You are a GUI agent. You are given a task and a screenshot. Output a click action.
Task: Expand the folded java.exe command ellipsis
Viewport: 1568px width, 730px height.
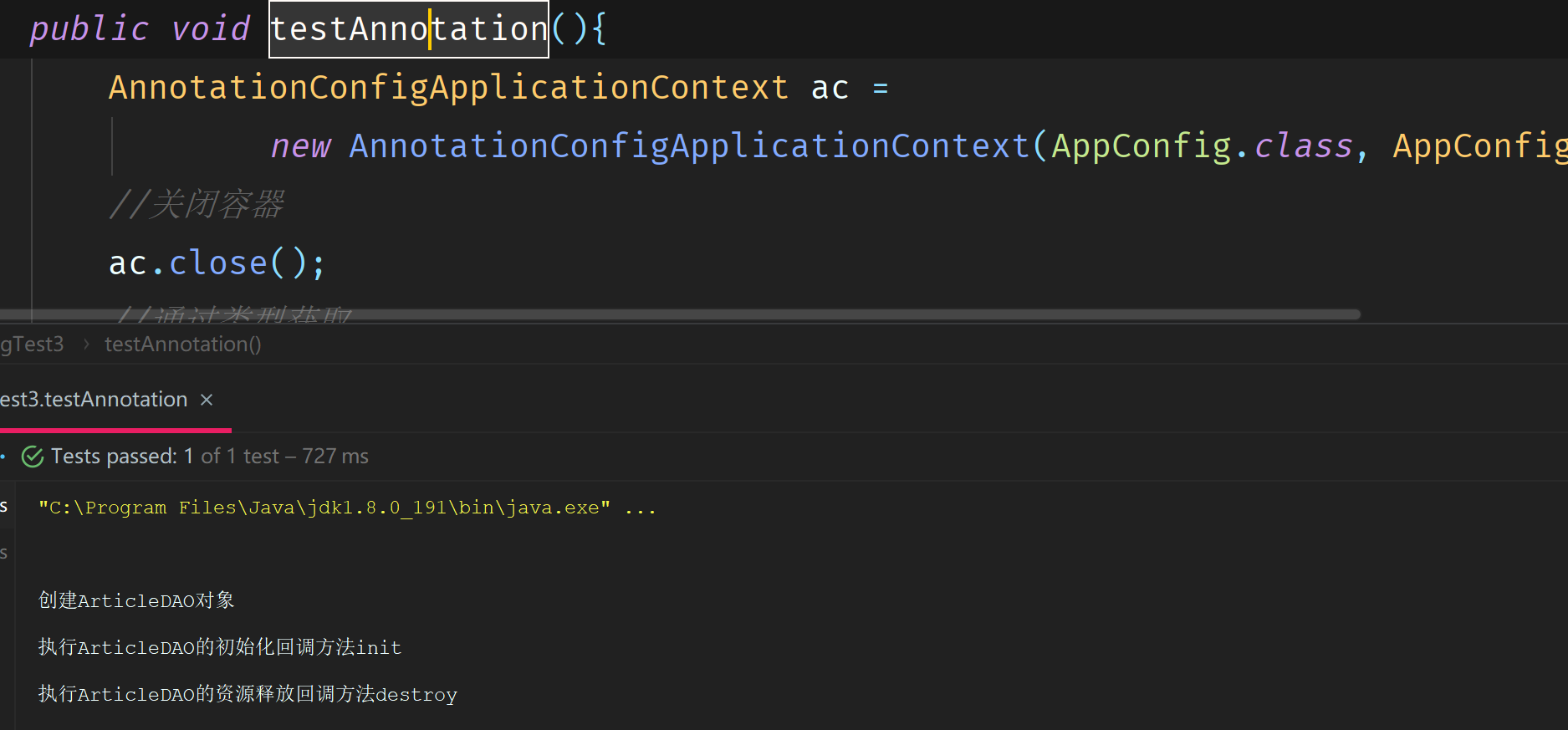tap(641, 508)
